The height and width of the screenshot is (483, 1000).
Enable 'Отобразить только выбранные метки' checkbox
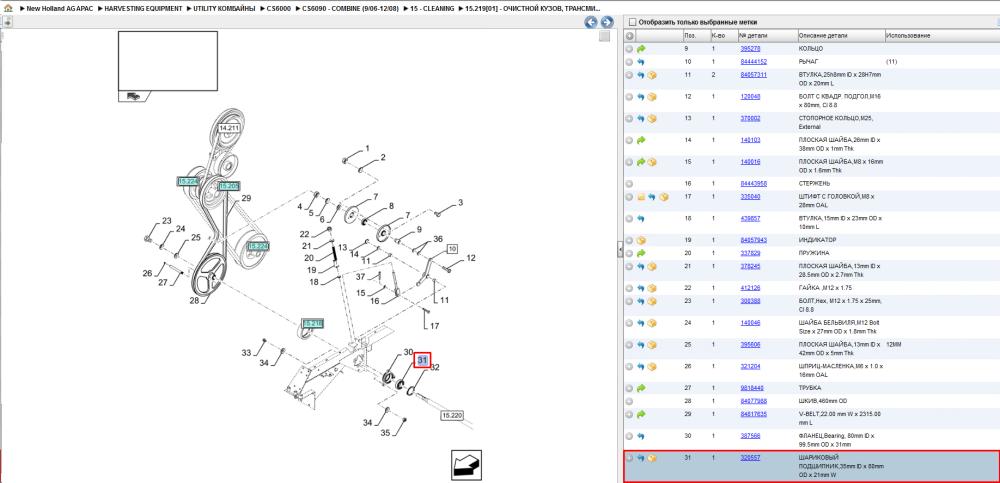[633, 22]
